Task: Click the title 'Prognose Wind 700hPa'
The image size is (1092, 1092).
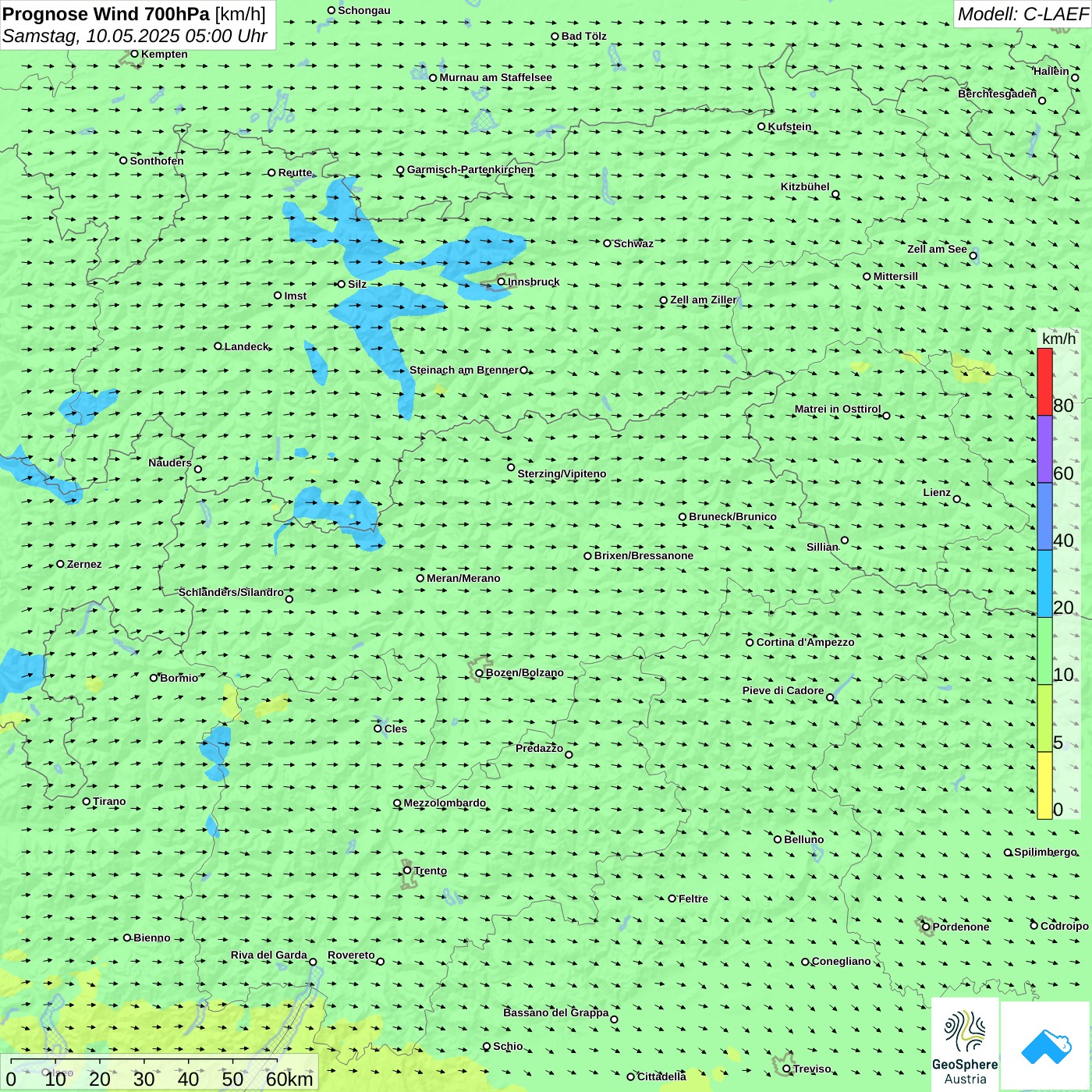Action: pyautogui.click(x=107, y=14)
